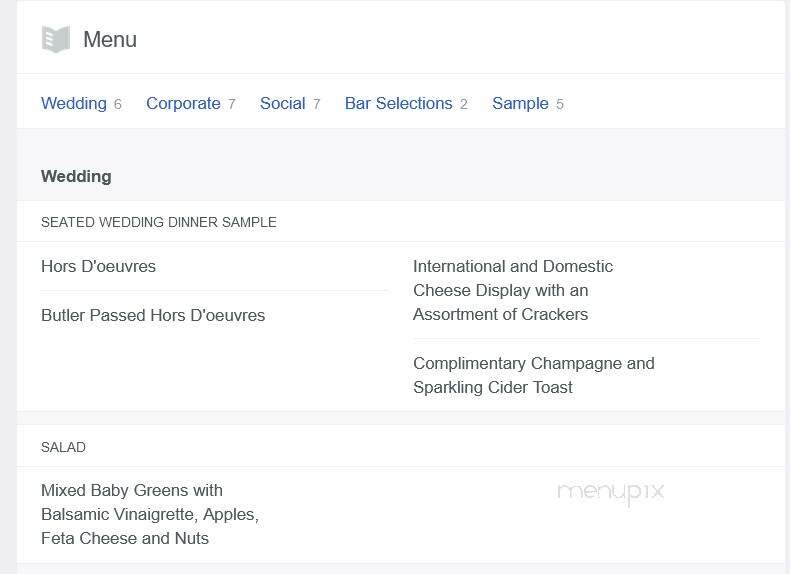Select the Mixed Baby Greens salad item

coord(149,514)
